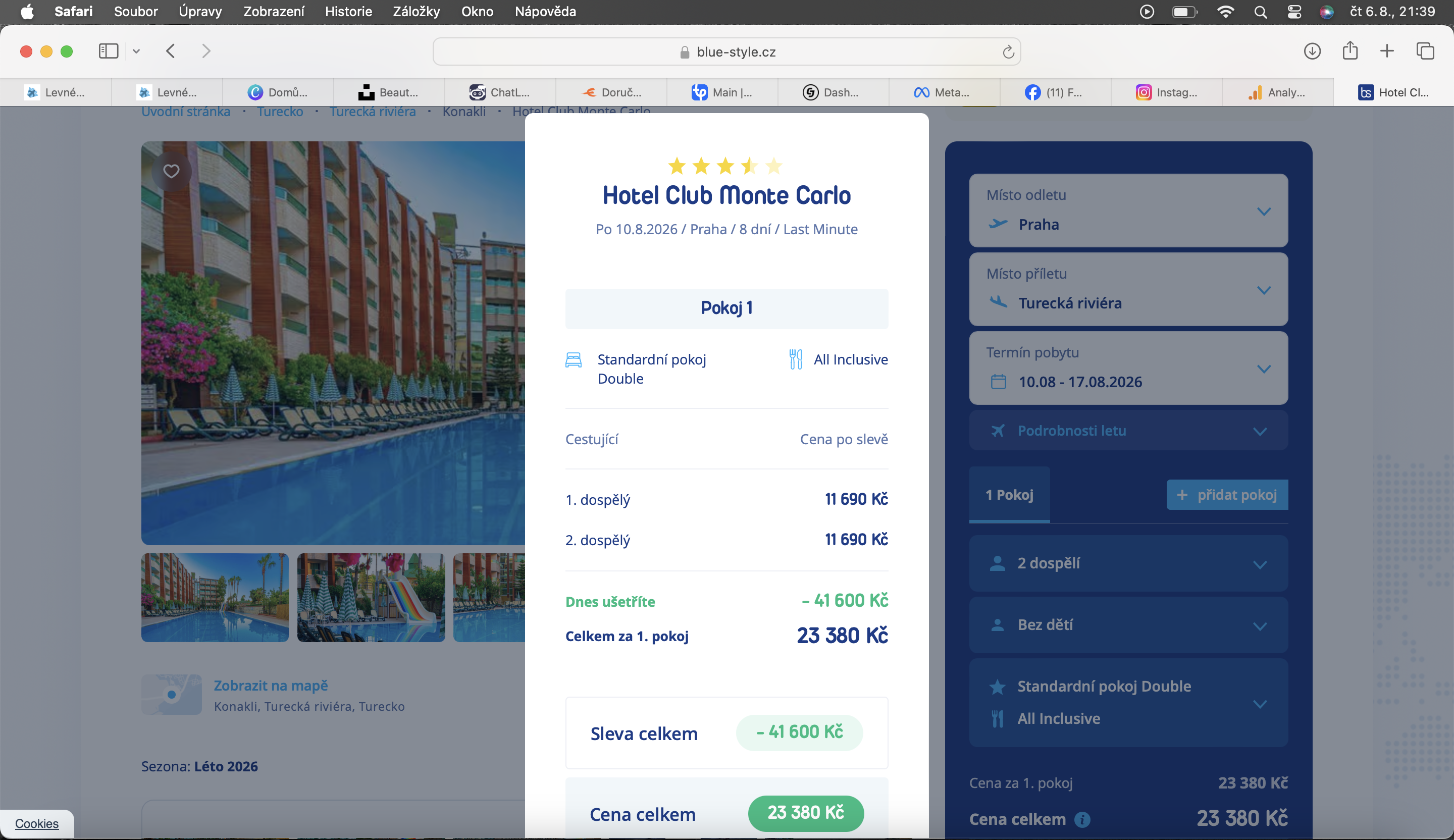Open the Soubor menu
This screenshot has height=840, width=1454.
click(136, 12)
